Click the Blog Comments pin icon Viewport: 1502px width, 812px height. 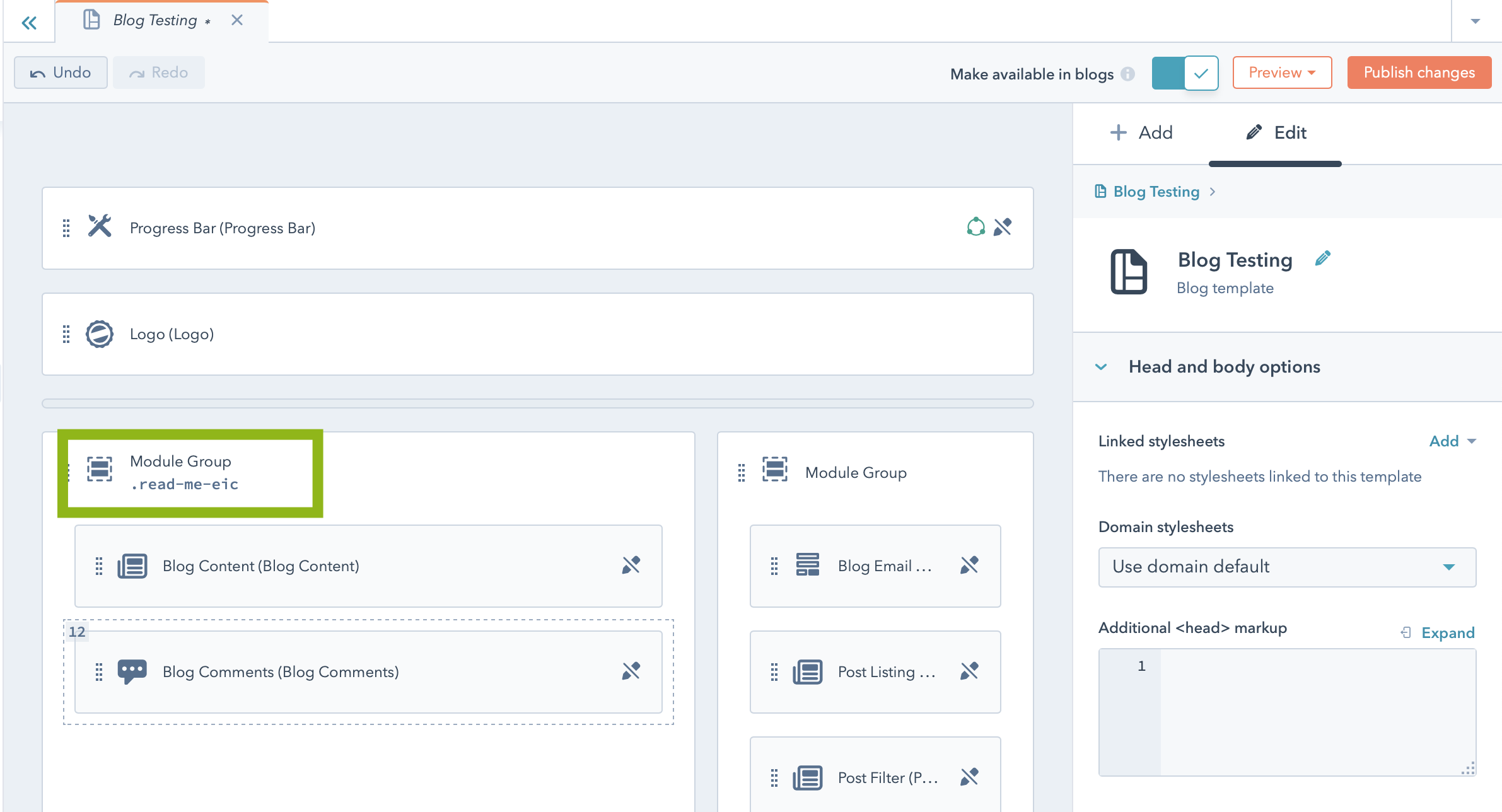click(x=631, y=671)
